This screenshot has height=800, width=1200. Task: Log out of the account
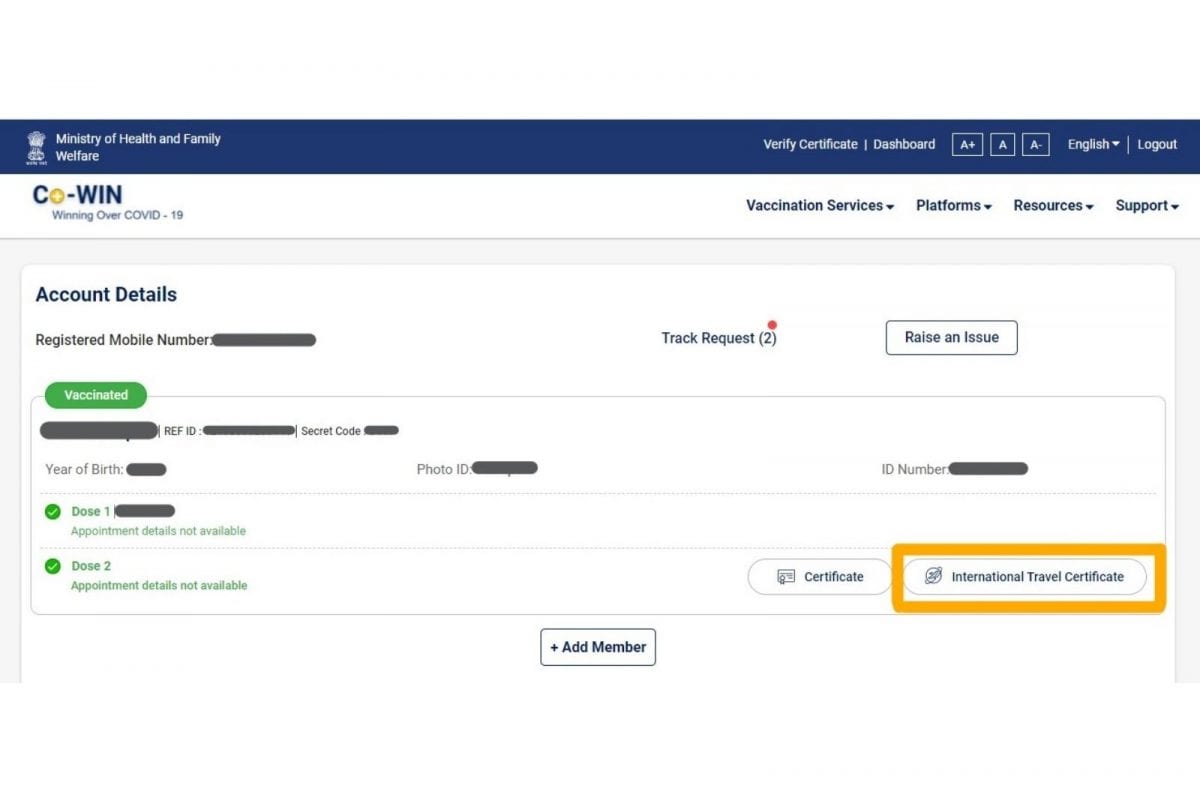[x=1157, y=144]
